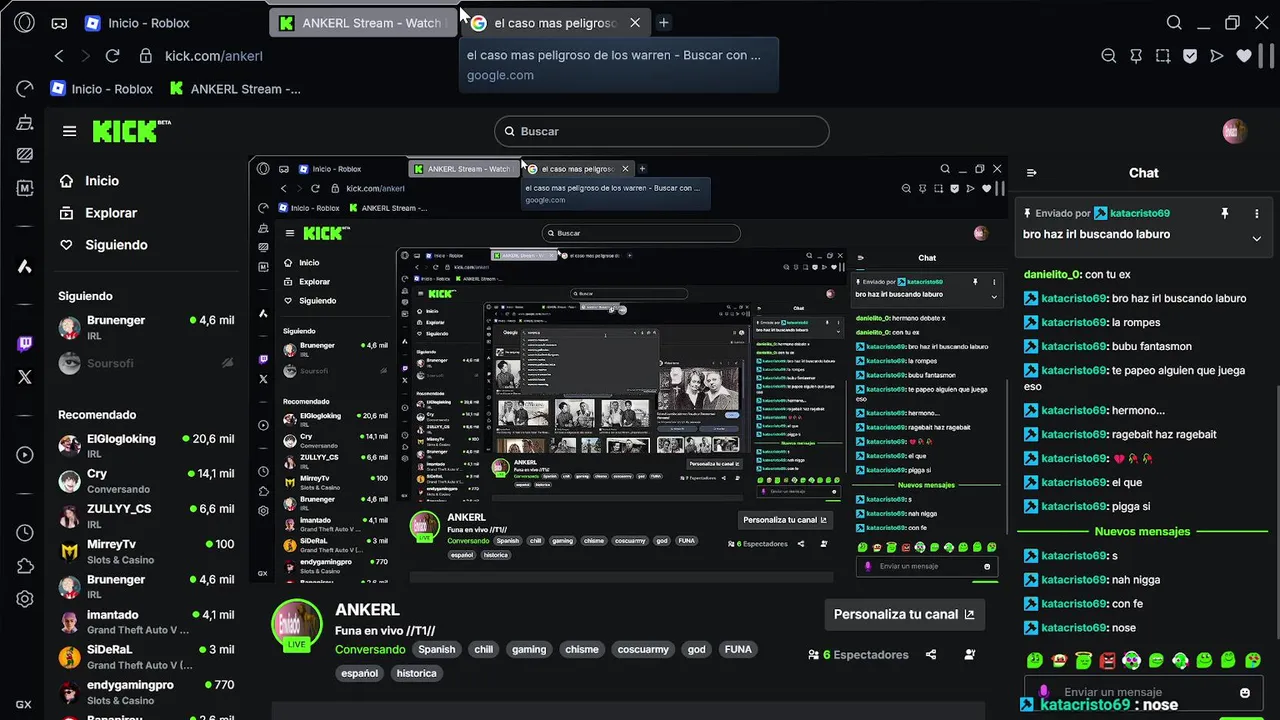This screenshot has height=720, width=1280.
Task: Open Explorar in Kick sidebar
Action: point(98,213)
